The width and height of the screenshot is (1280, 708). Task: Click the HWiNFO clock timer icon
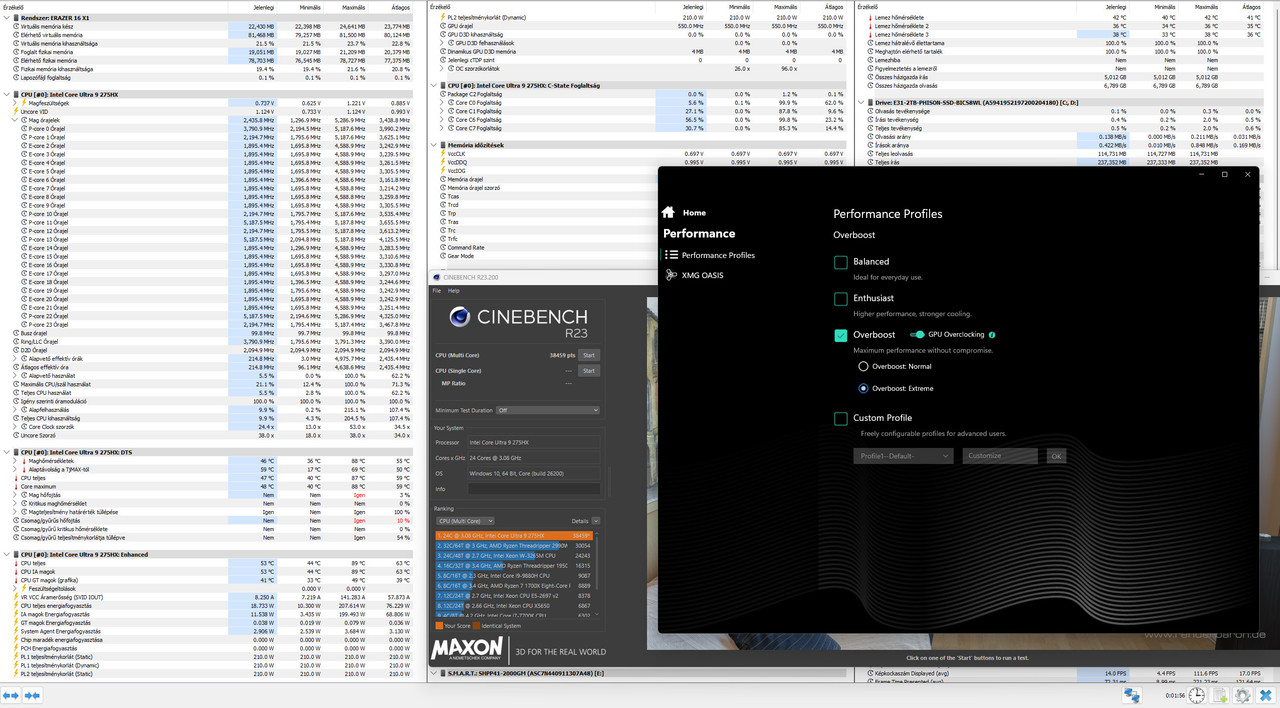tap(1197, 695)
